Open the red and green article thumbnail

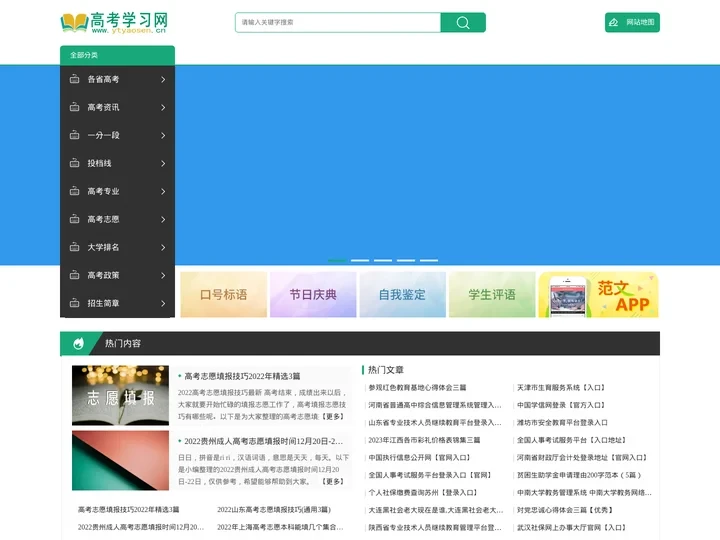click(x=120, y=461)
